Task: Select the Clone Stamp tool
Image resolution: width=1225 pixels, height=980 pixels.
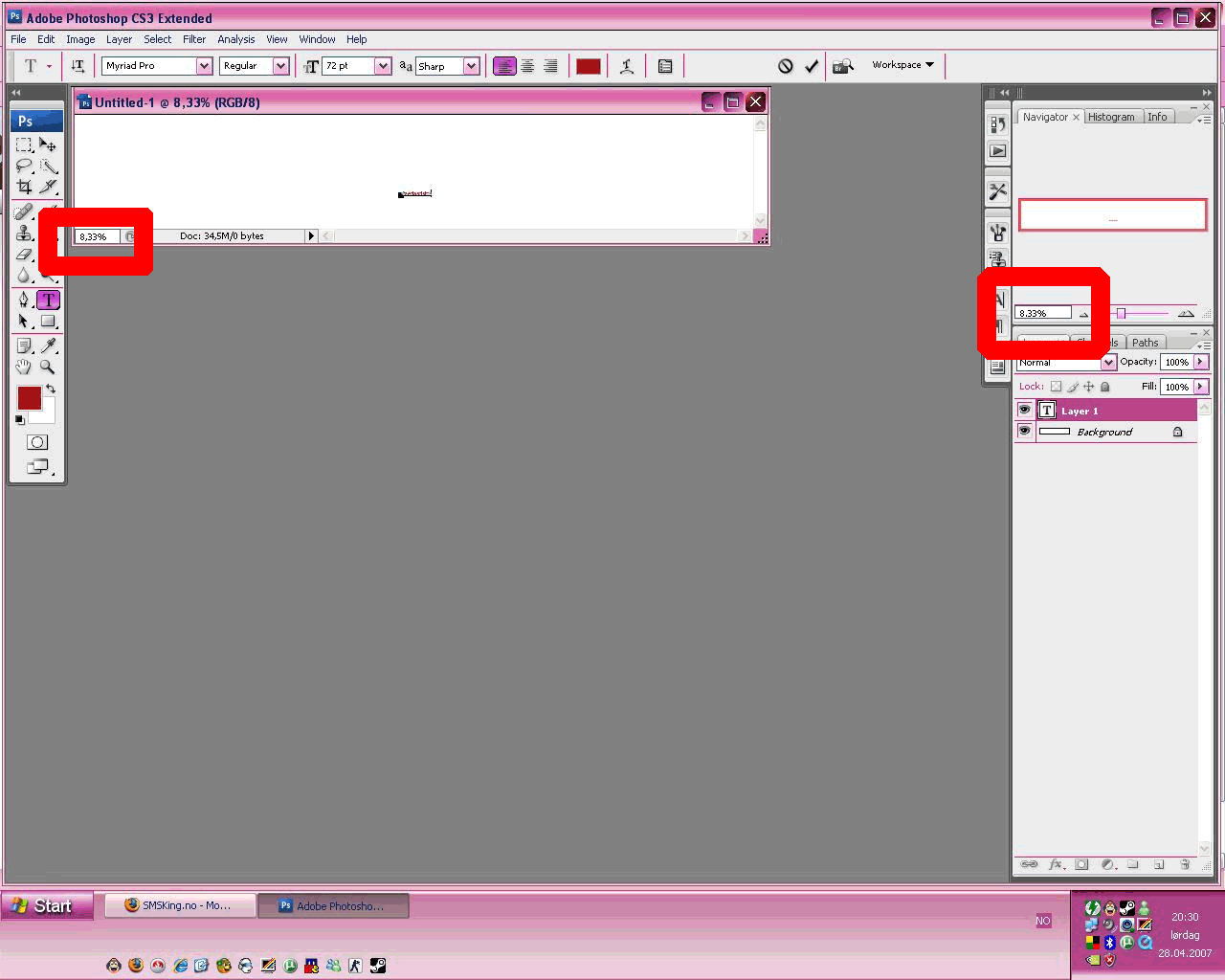Action: point(24,233)
